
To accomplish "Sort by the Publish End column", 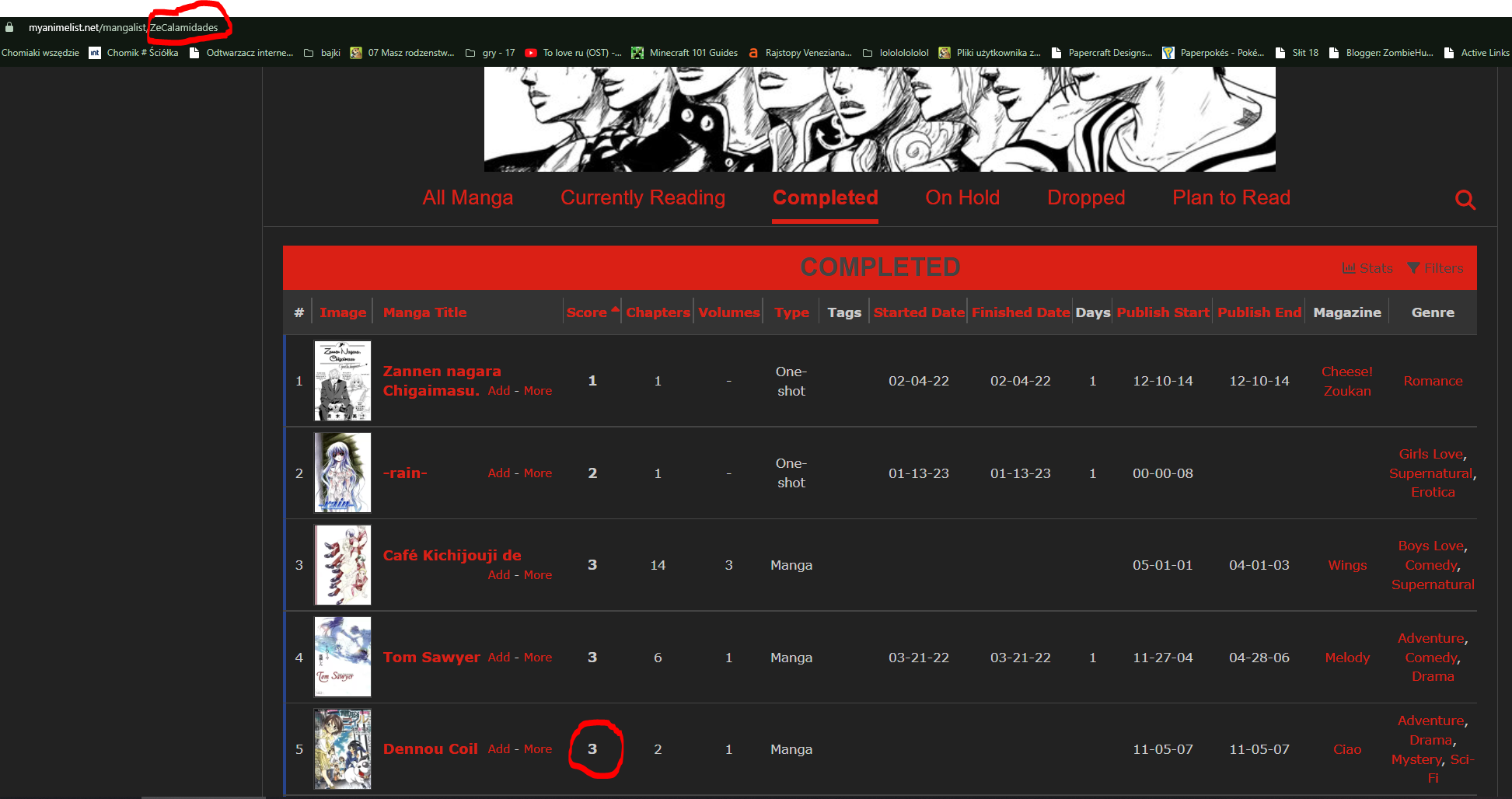I will [x=1259, y=312].
